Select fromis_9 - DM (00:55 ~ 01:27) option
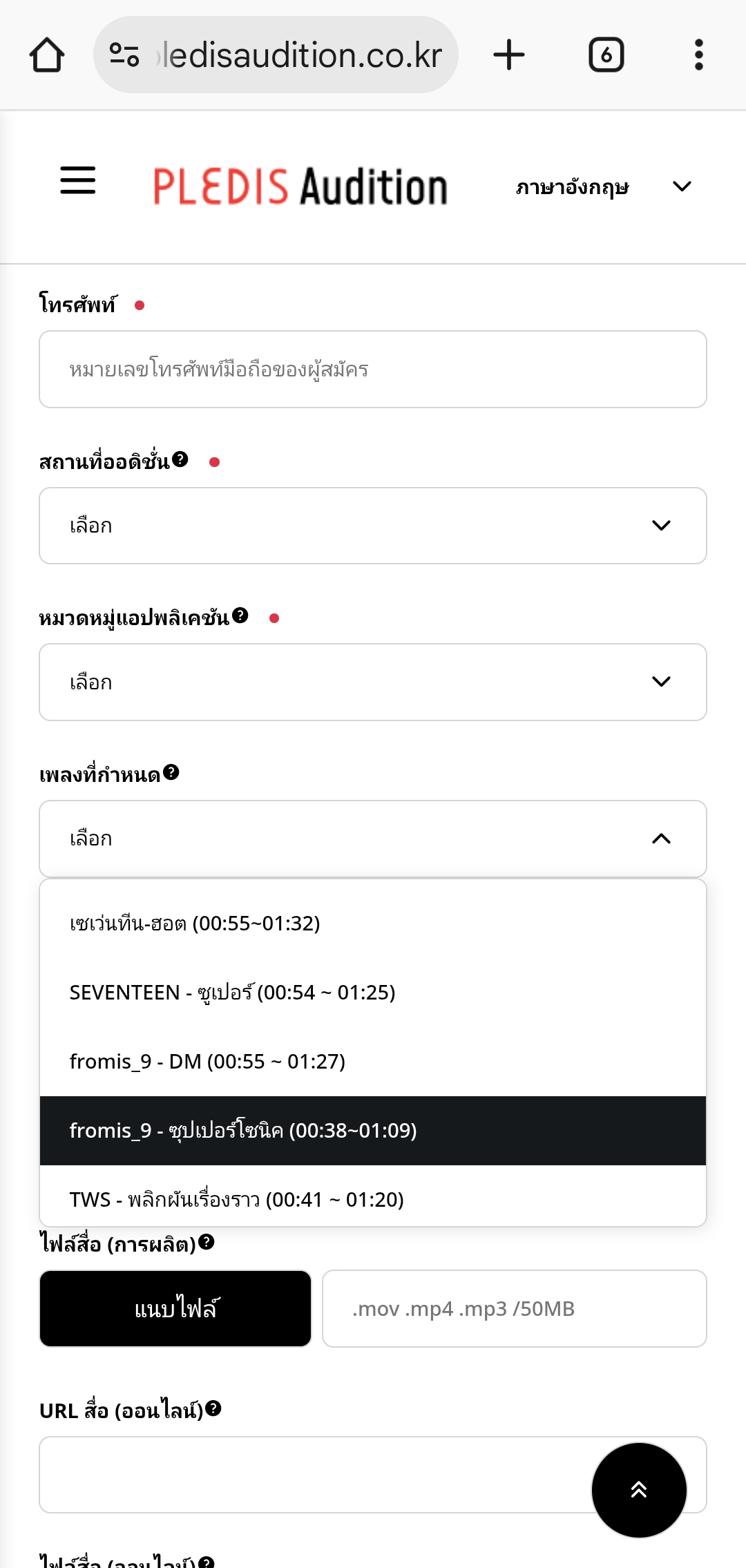 (x=373, y=1062)
